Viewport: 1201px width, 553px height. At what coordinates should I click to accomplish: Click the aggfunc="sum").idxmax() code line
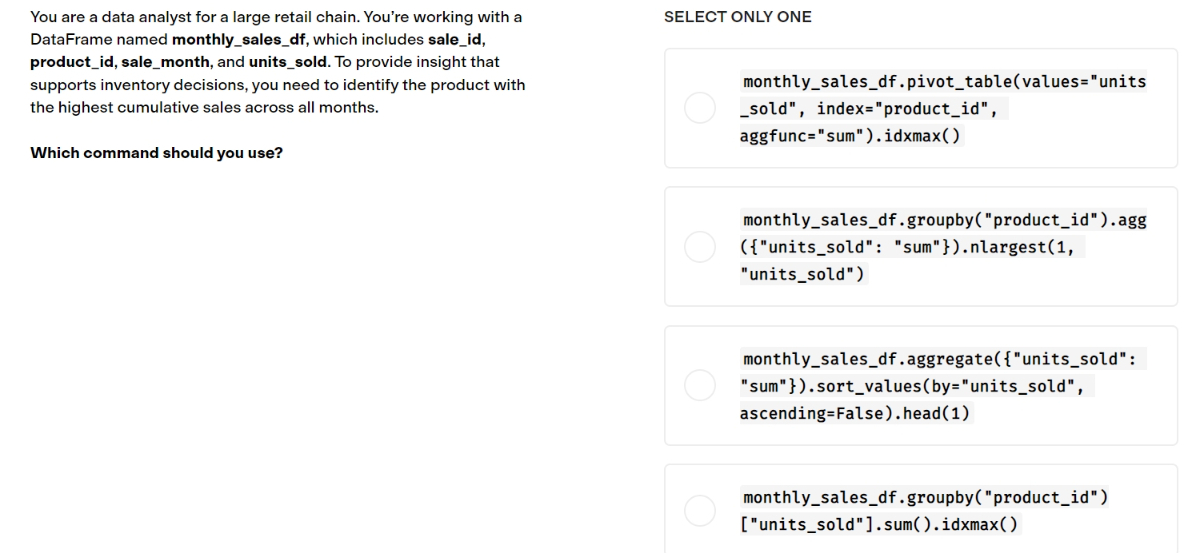(x=850, y=136)
